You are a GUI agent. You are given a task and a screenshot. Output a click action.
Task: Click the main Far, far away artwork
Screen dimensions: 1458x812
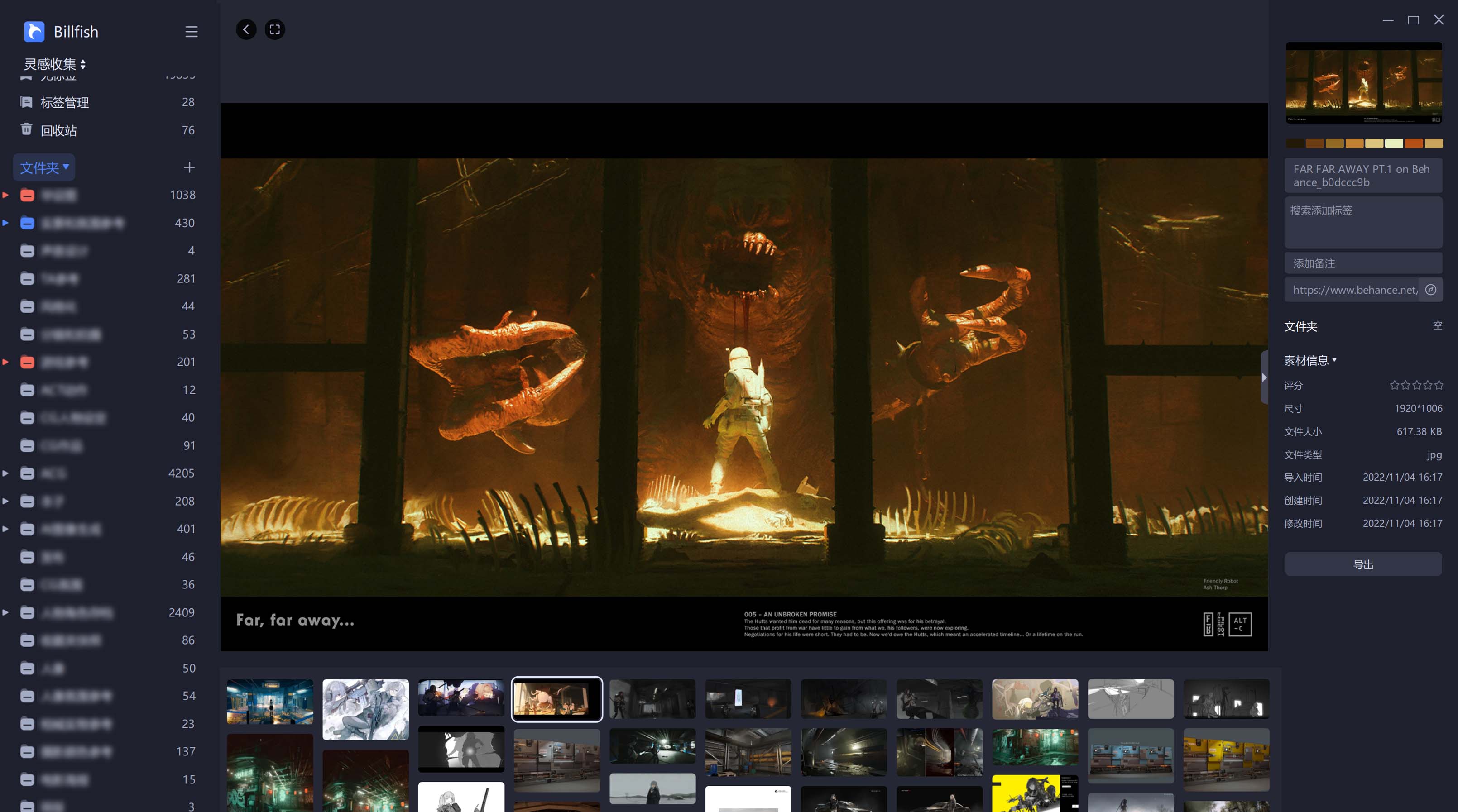(x=743, y=377)
